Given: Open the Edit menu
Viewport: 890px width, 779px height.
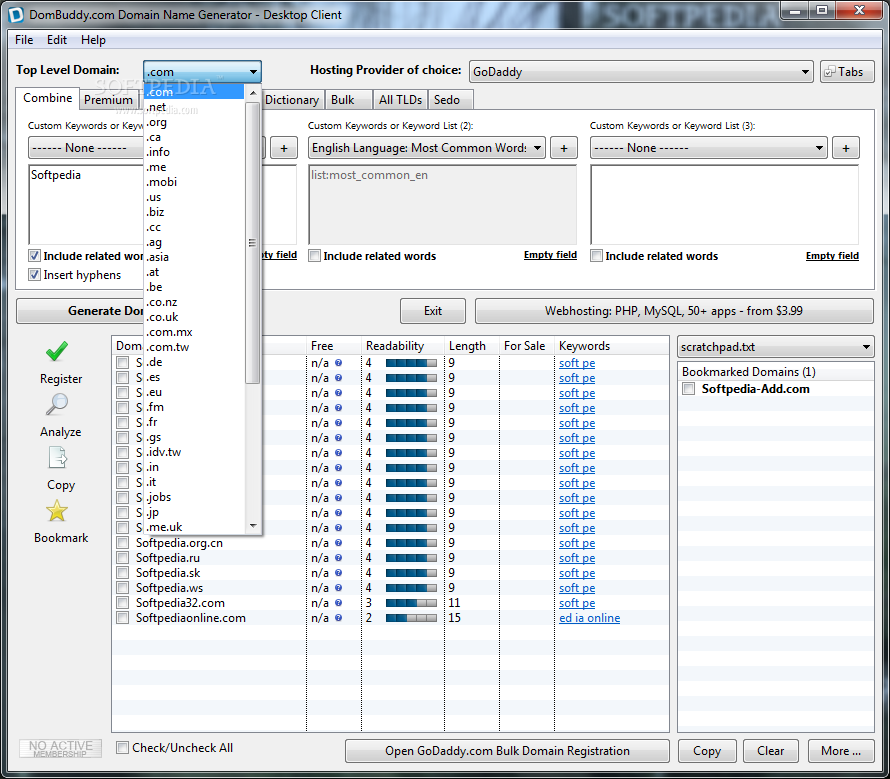Looking at the screenshot, I should click(x=57, y=40).
